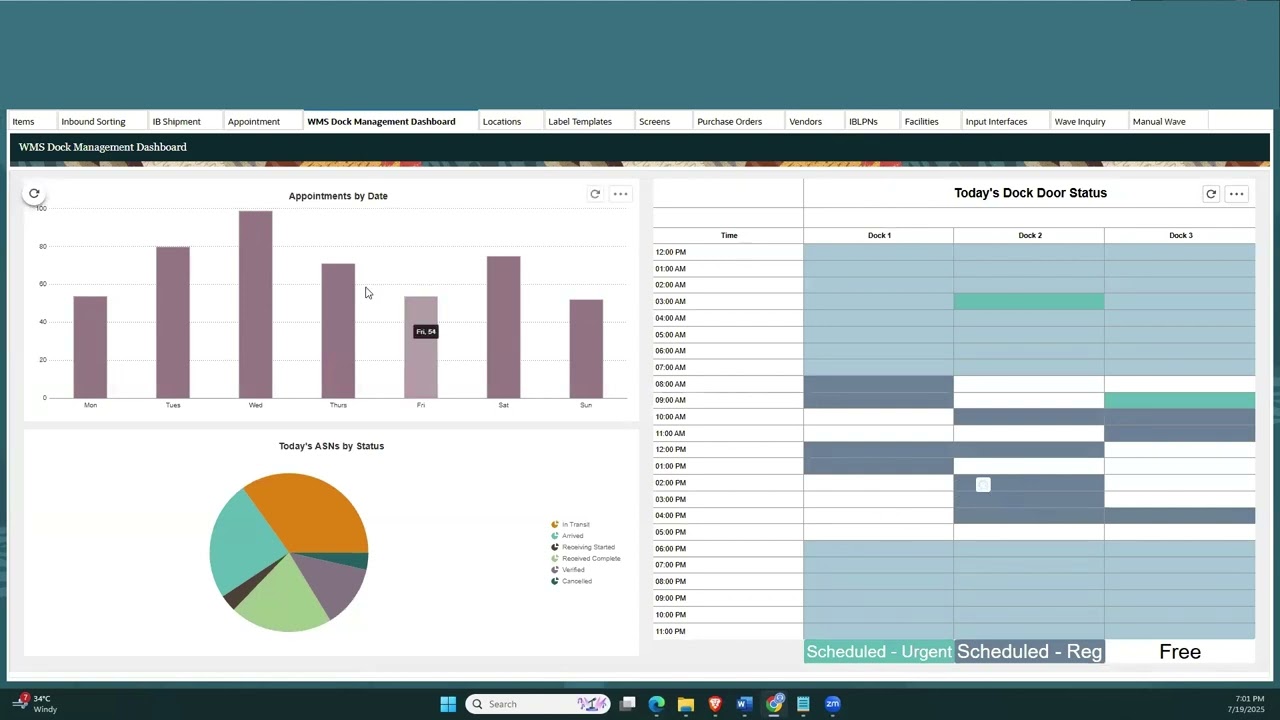Click the Scheduled - Urgent legend swatch
Viewport: 1280px width, 720px height.
[879, 652]
